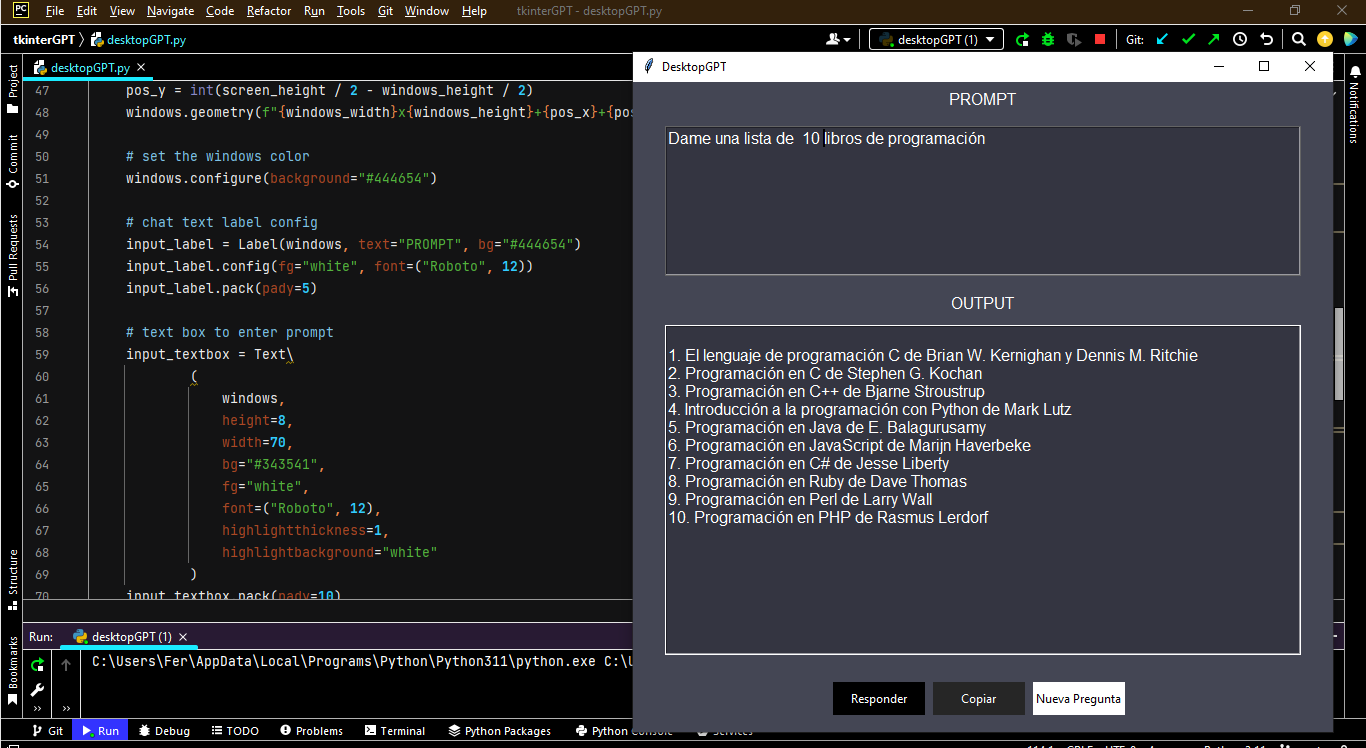Click desktopGPT.py breadcrumb in navigation bar
This screenshot has width=1366, height=748.
pos(138,40)
